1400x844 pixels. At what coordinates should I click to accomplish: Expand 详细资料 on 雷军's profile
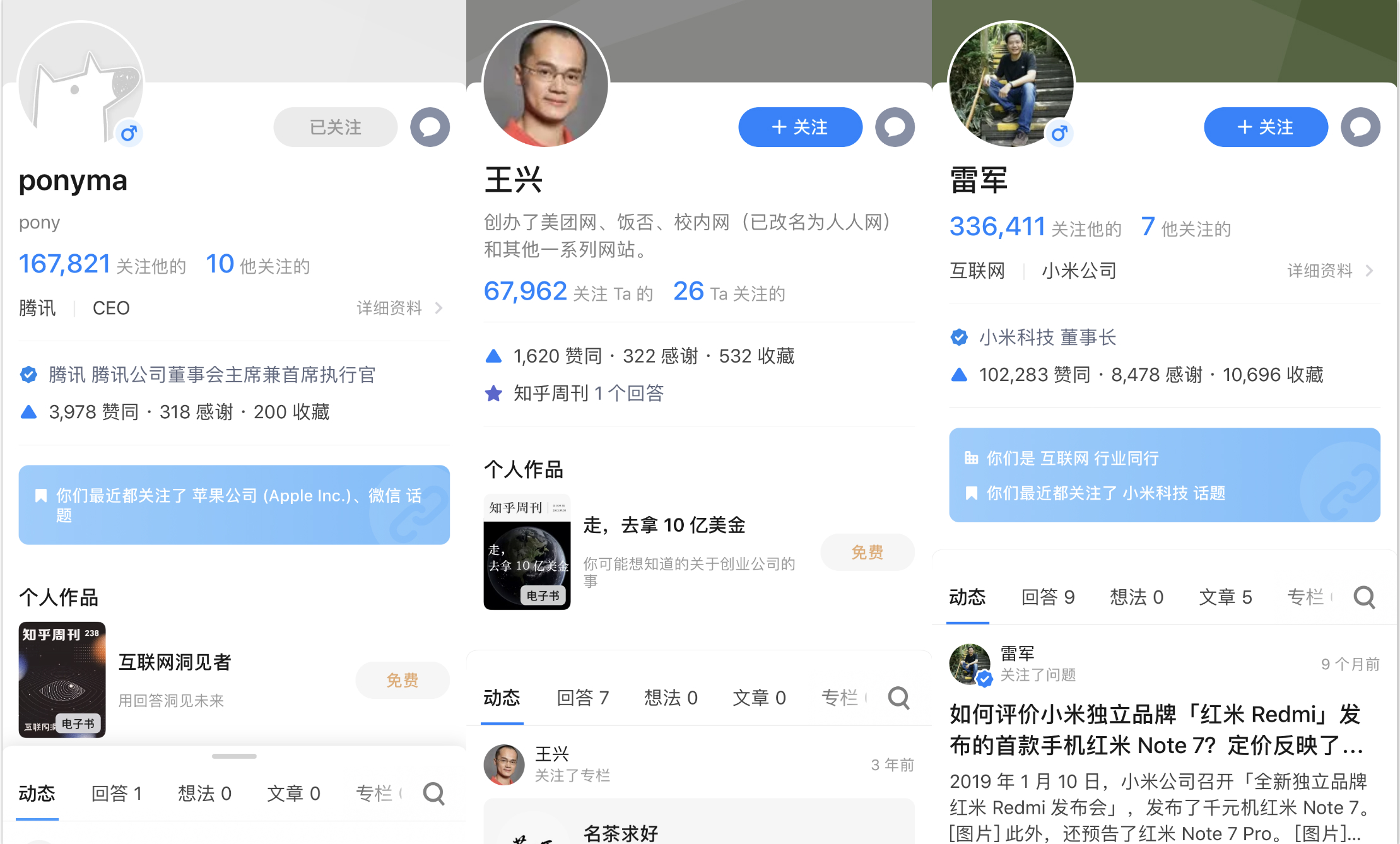tap(1319, 270)
